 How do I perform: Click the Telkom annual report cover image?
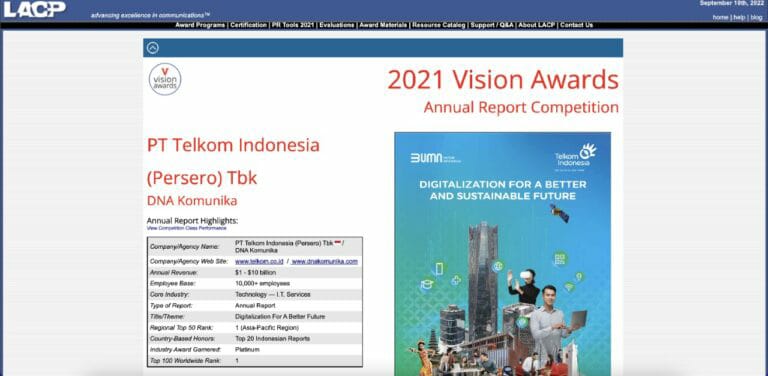[x=503, y=254]
